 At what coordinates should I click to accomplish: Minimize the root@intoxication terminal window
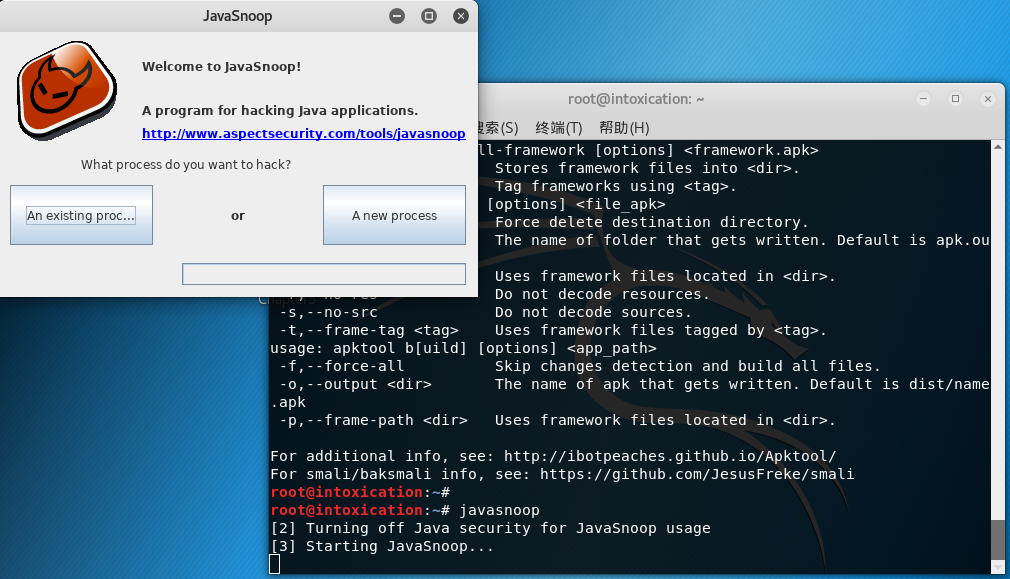point(923,99)
